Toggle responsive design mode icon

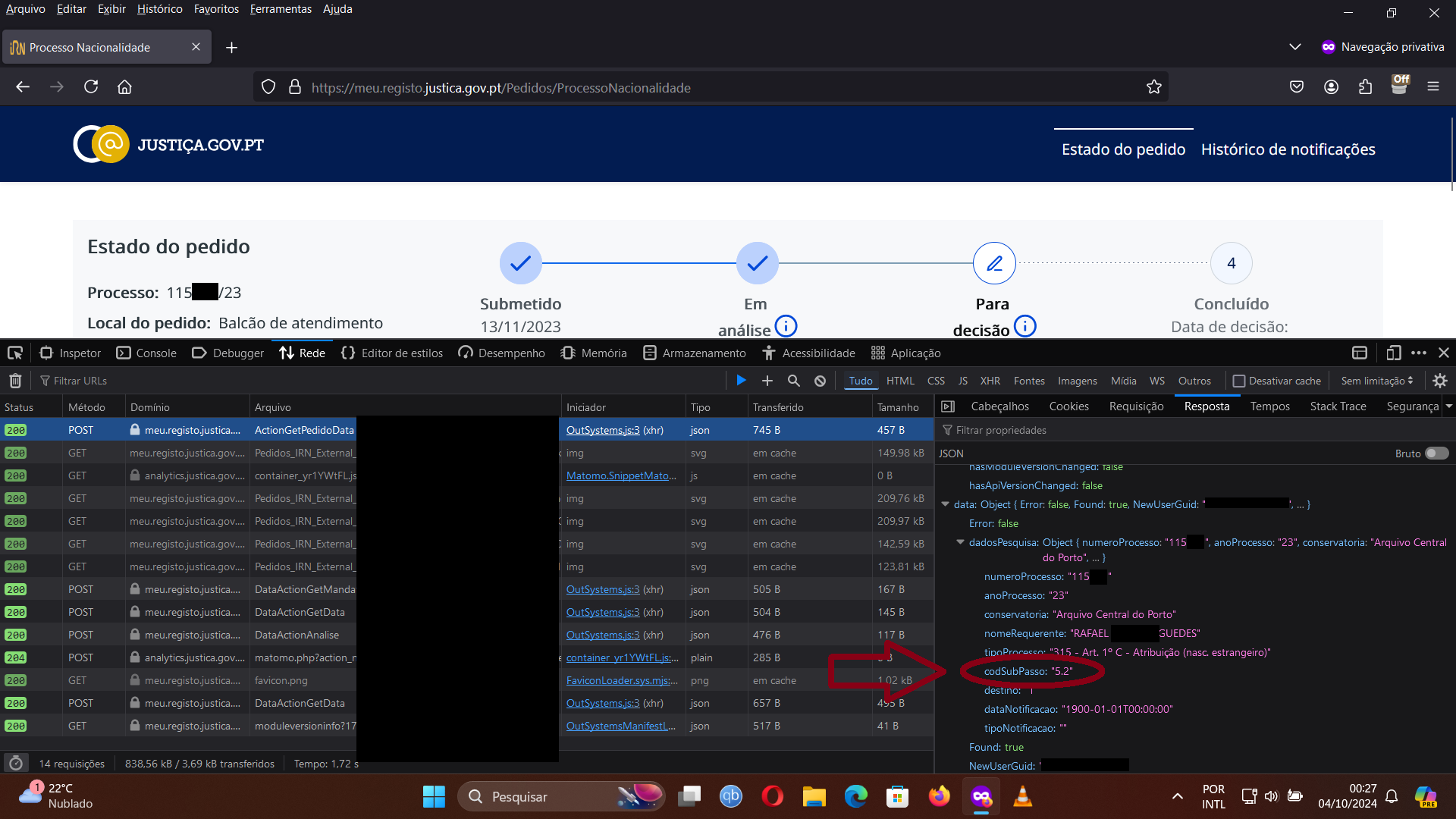click(x=1394, y=353)
